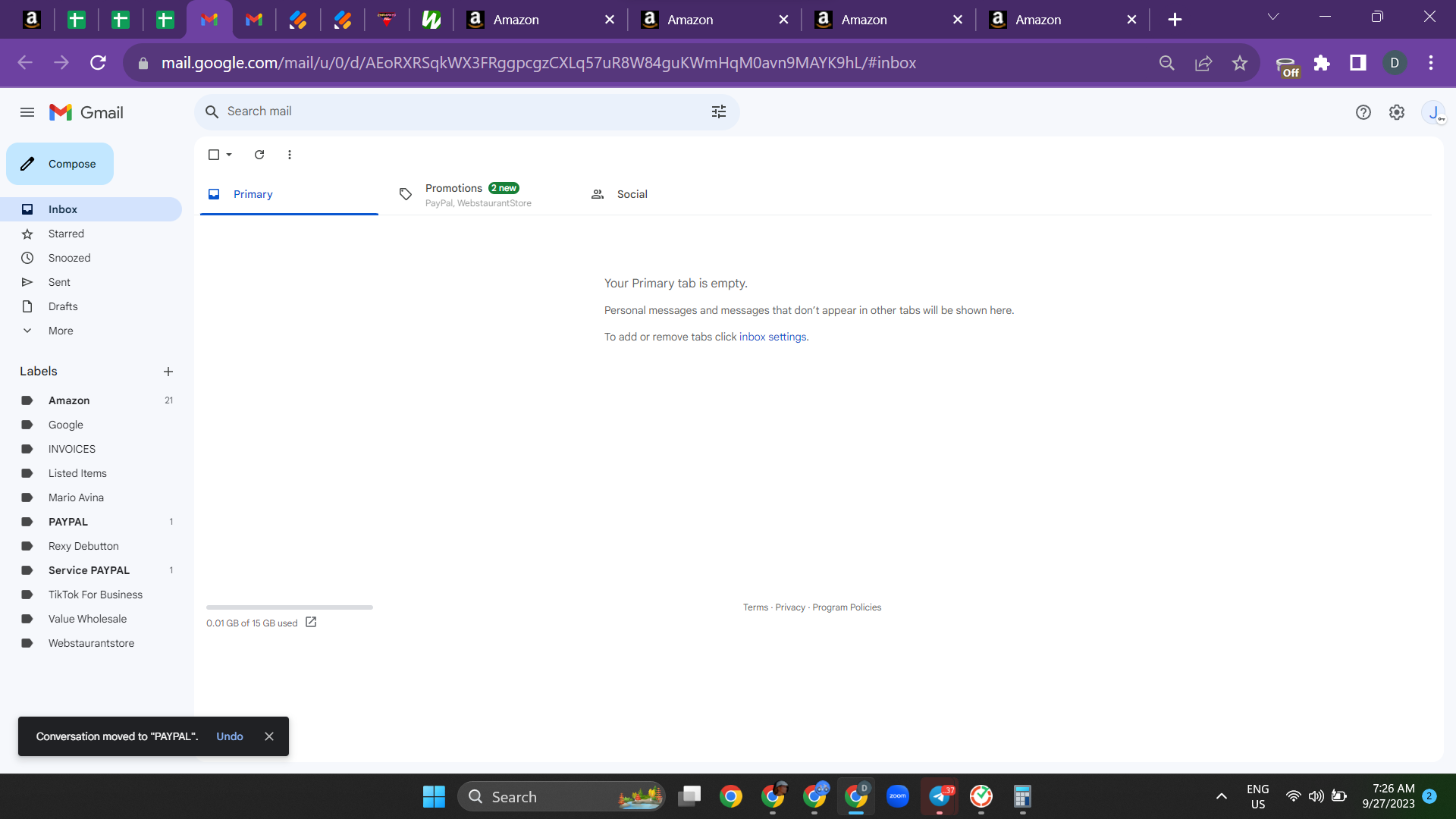
Task: Click the search options filter icon
Action: (x=719, y=111)
